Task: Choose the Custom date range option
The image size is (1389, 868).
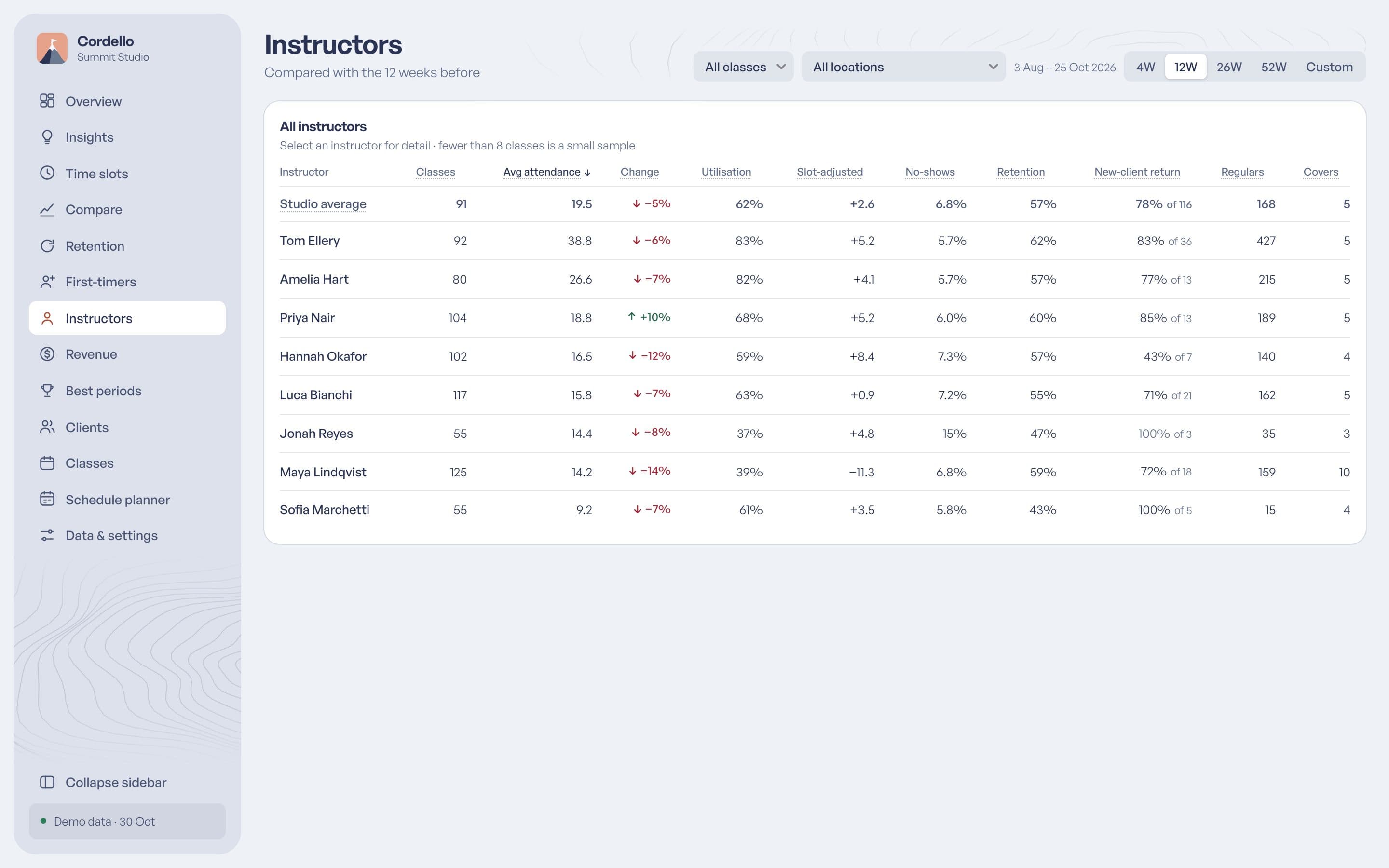Action: (x=1329, y=67)
